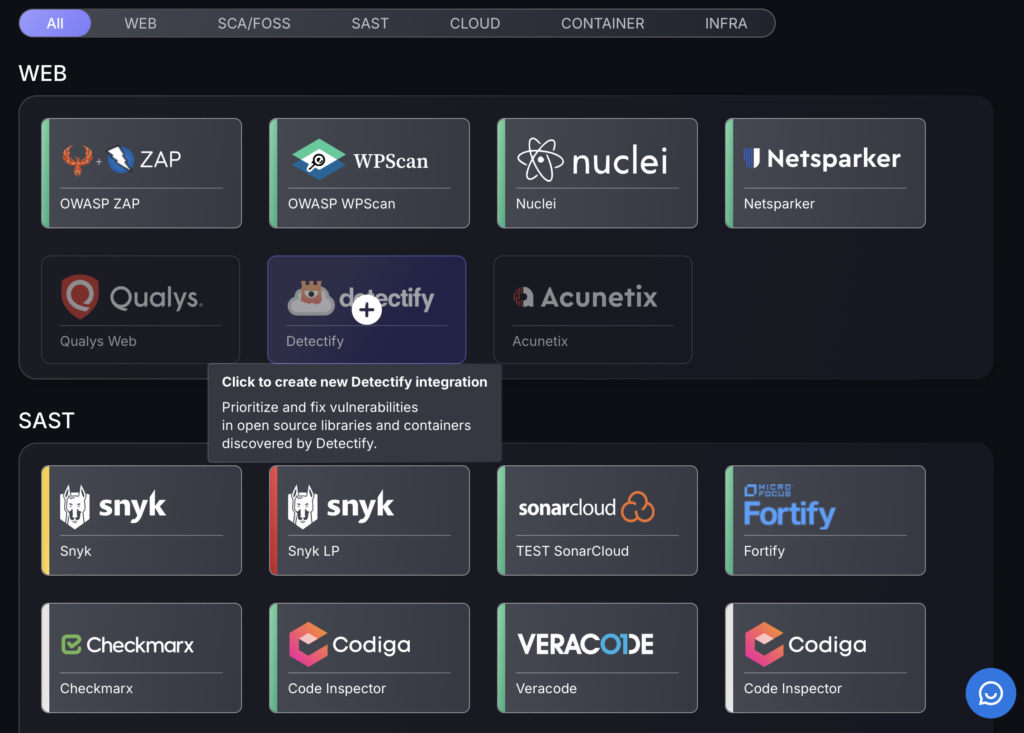Open the Veracode integration label
Image resolution: width=1024 pixels, height=733 pixels.
coord(546,689)
